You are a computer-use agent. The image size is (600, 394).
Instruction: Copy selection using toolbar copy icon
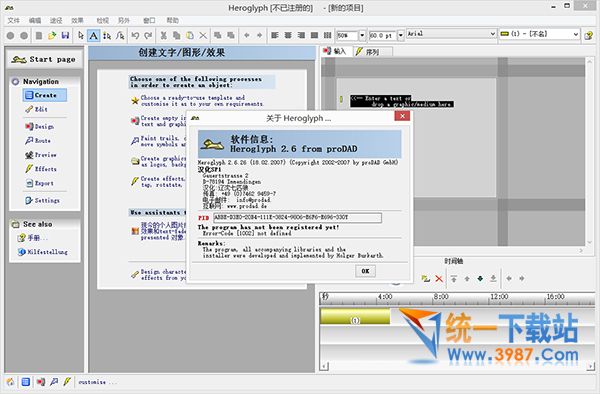(x=176, y=36)
